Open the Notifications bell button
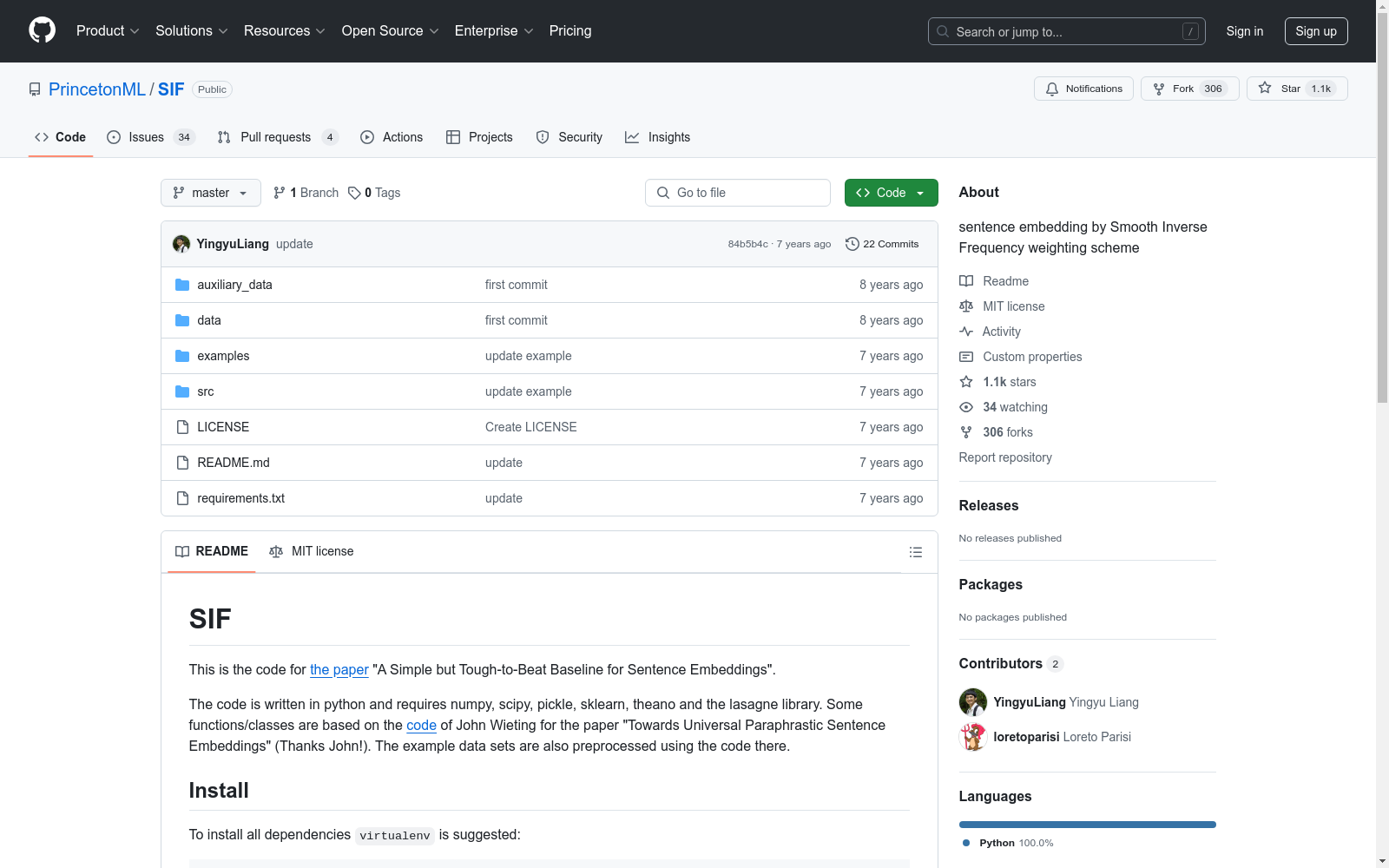1389x868 pixels. (x=1083, y=89)
